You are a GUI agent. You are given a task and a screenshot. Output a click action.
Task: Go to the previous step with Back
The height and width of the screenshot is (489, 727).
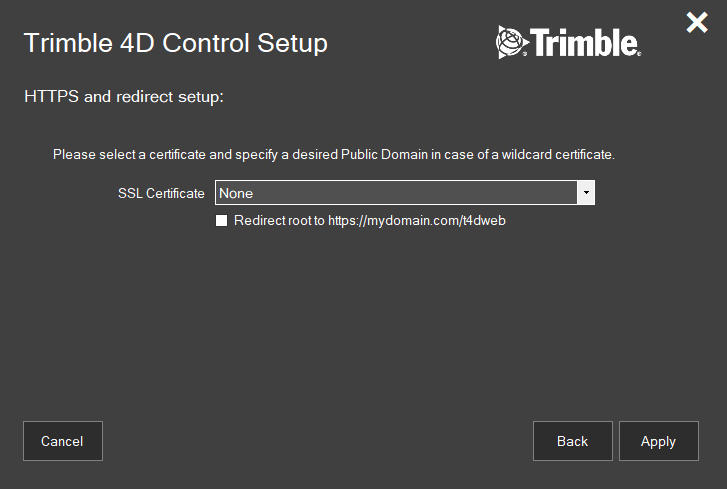tap(572, 441)
